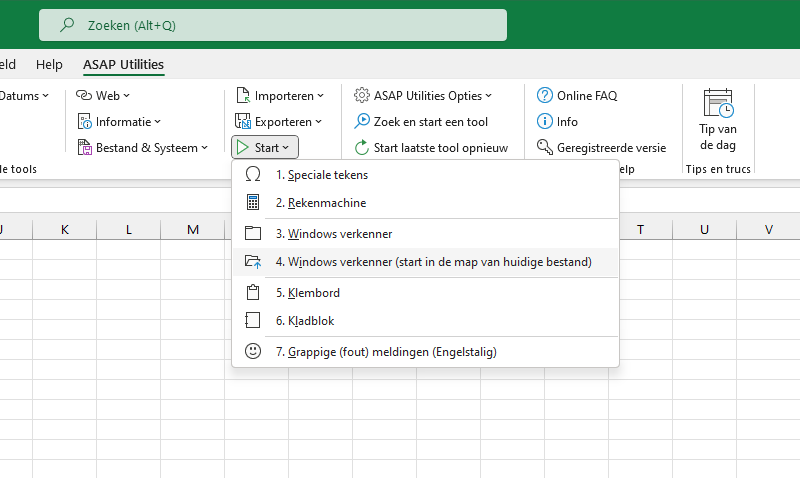
Task: Click the gear icon for ASAP Utilities Opties
Action: (x=362, y=95)
